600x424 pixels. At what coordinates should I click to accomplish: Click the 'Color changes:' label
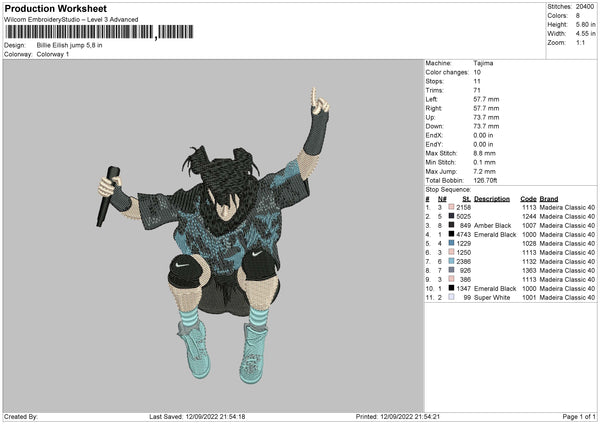[447, 72]
